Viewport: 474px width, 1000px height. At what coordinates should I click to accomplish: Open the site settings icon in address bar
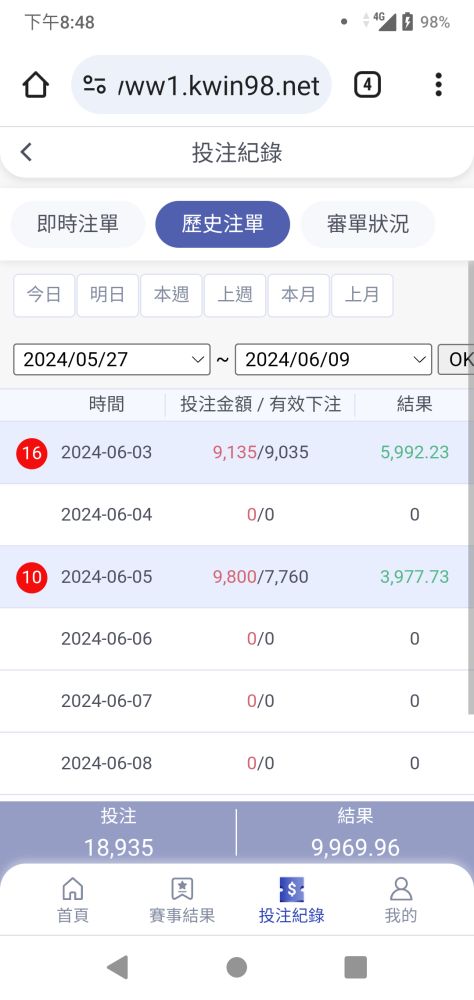[x=94, y=85]
